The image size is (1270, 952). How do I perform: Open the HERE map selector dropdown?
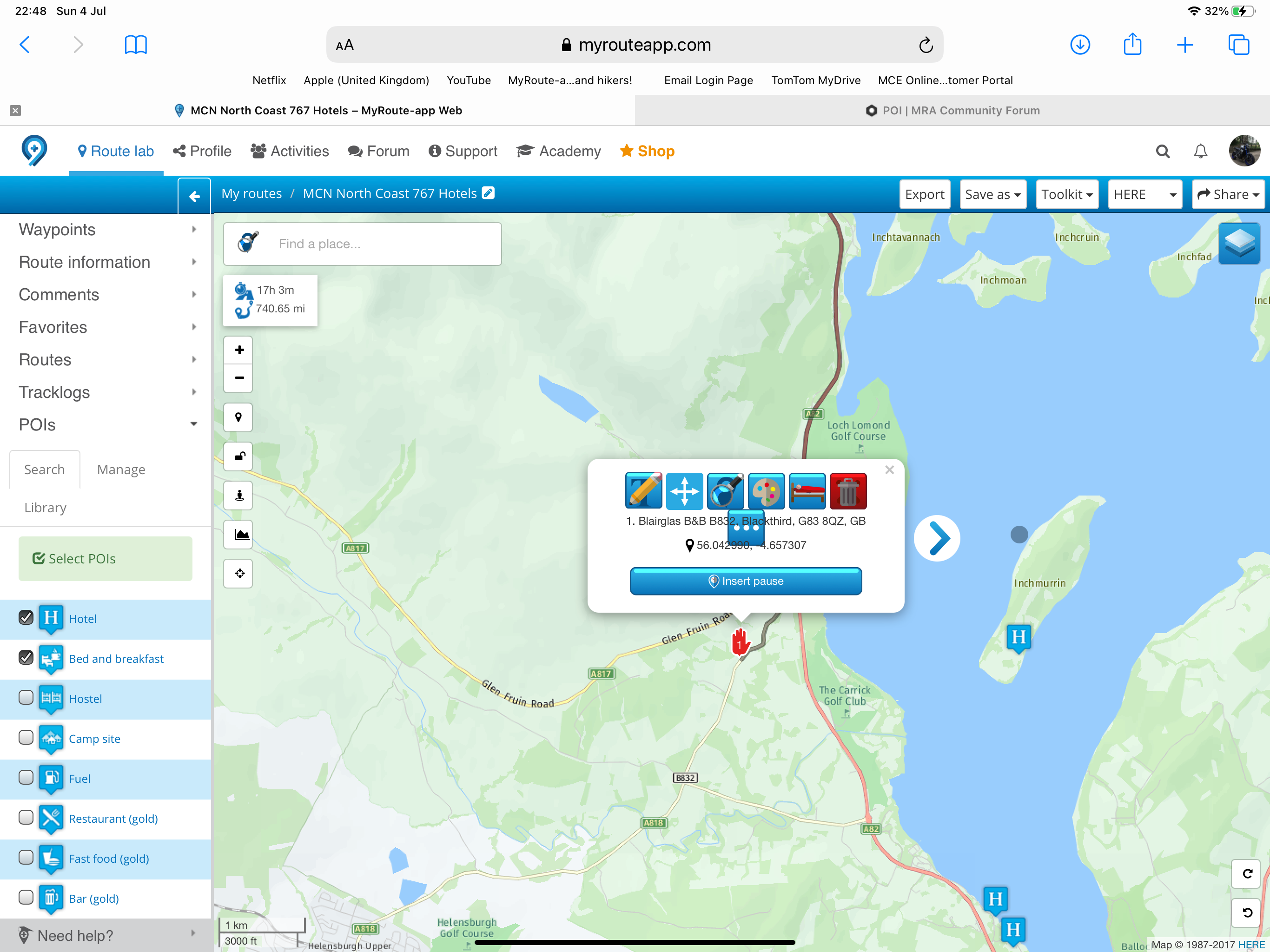[x=1145, y=194]
